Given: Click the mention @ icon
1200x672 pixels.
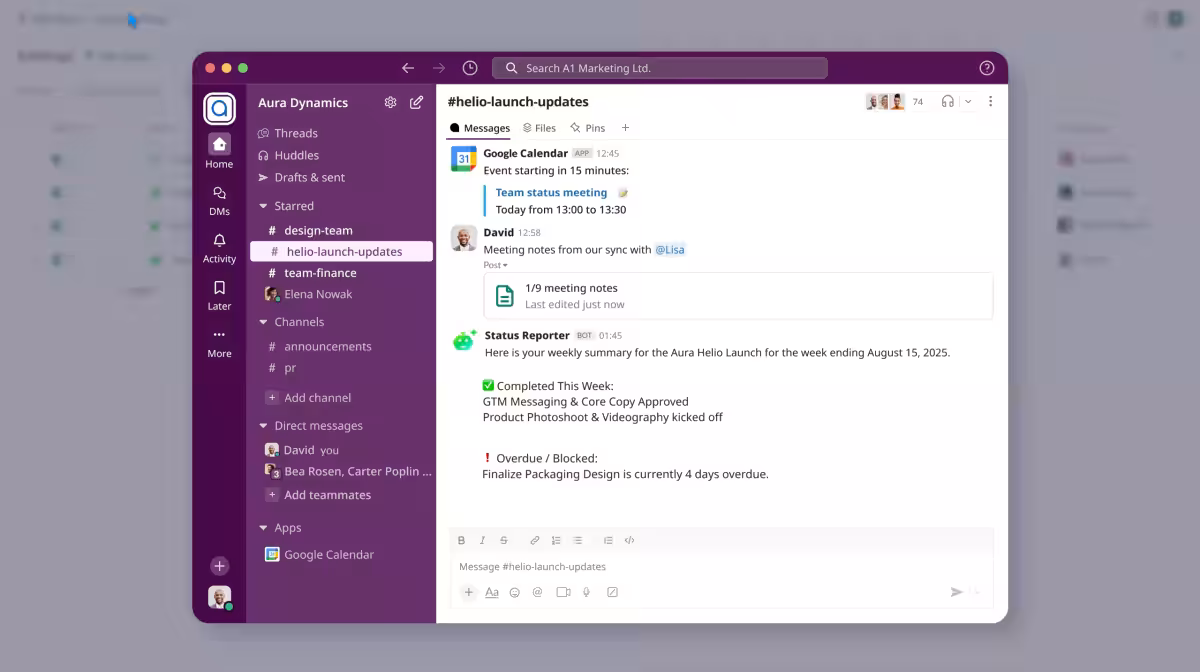Looking at the screenshot, I should [x=537, y=592].
